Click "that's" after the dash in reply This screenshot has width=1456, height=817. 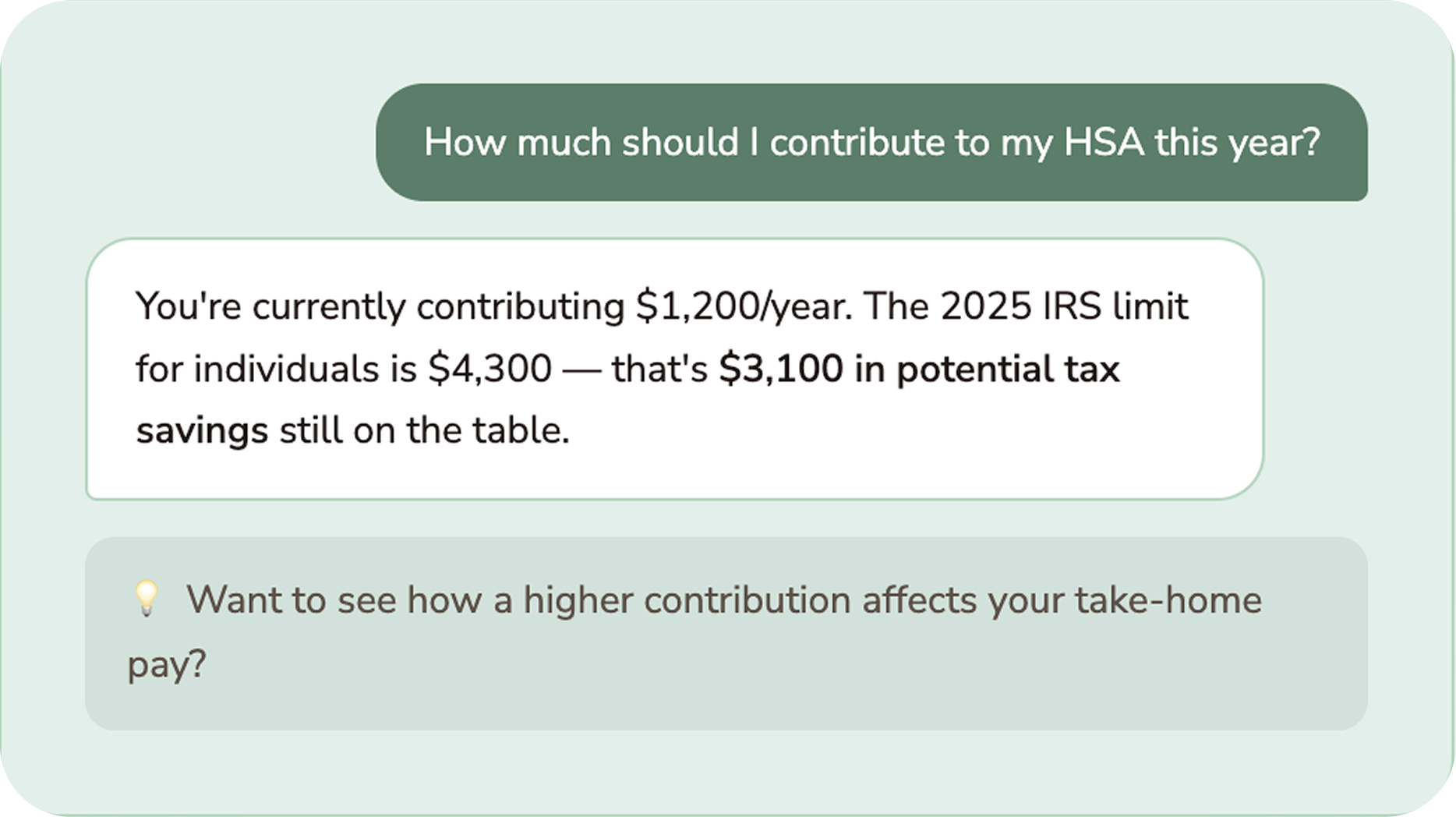coord(659,369)
